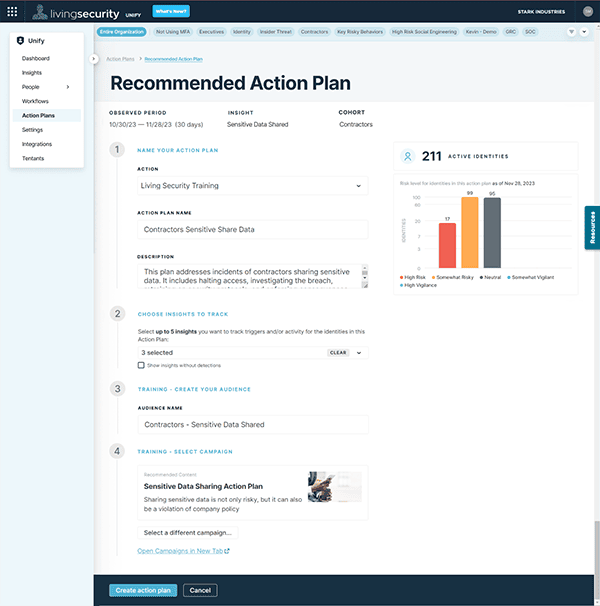Toggle High Risk legend item
The width and height of the screenshot is (600, 606).
pos(412,277)
